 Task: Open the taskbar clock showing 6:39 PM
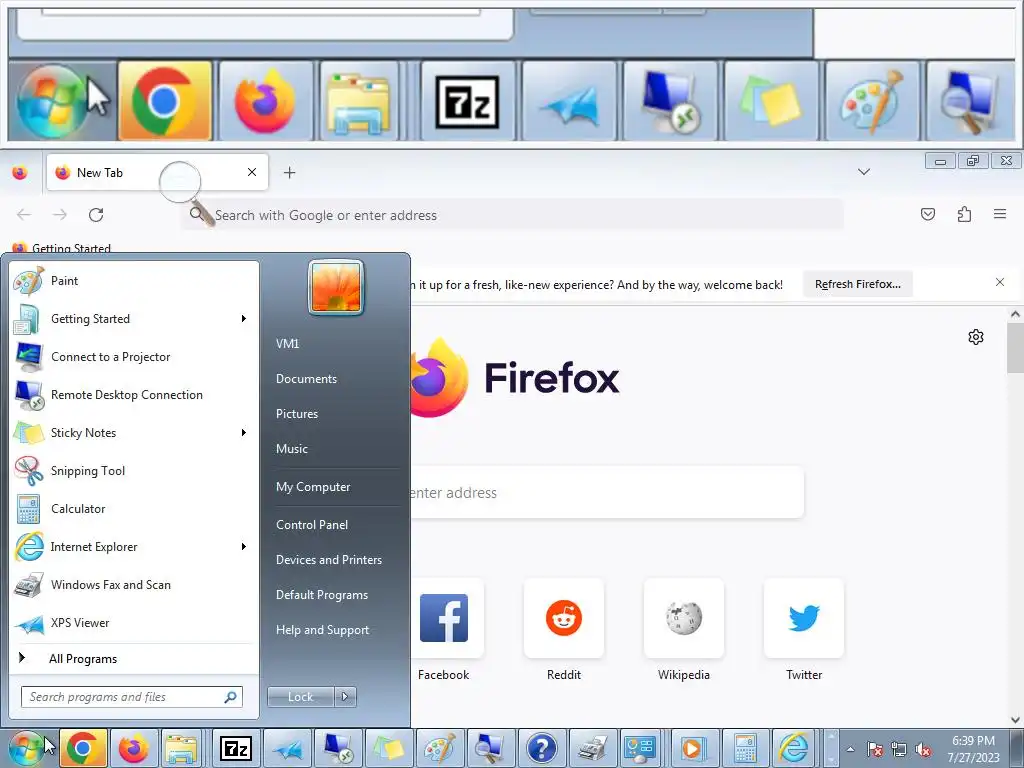pos(973,749)
